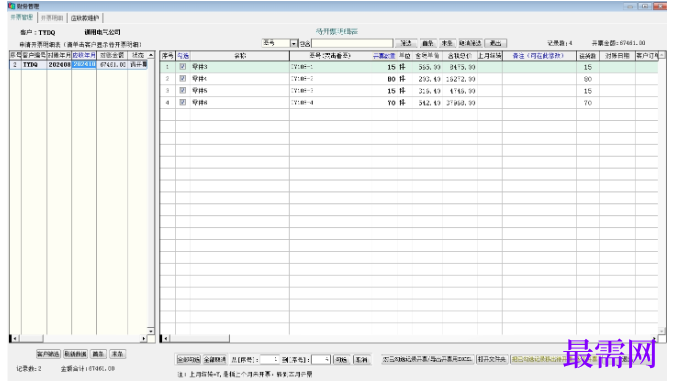675x385 pixels.
Task: Click the 从[序号] spinner field
Action: click(x=270, y=359)
